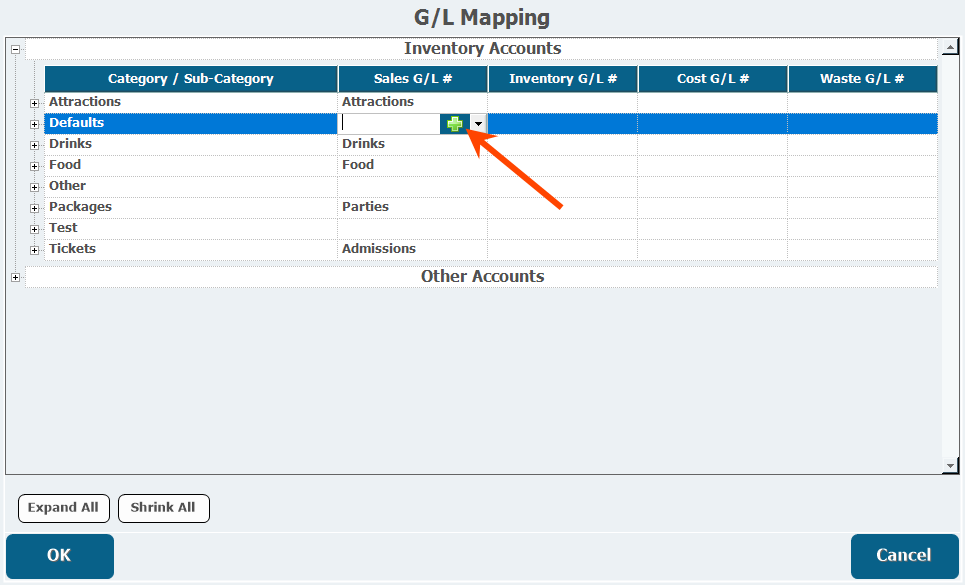
Task: Expand the Other category
Action: (x=34, y=187)
